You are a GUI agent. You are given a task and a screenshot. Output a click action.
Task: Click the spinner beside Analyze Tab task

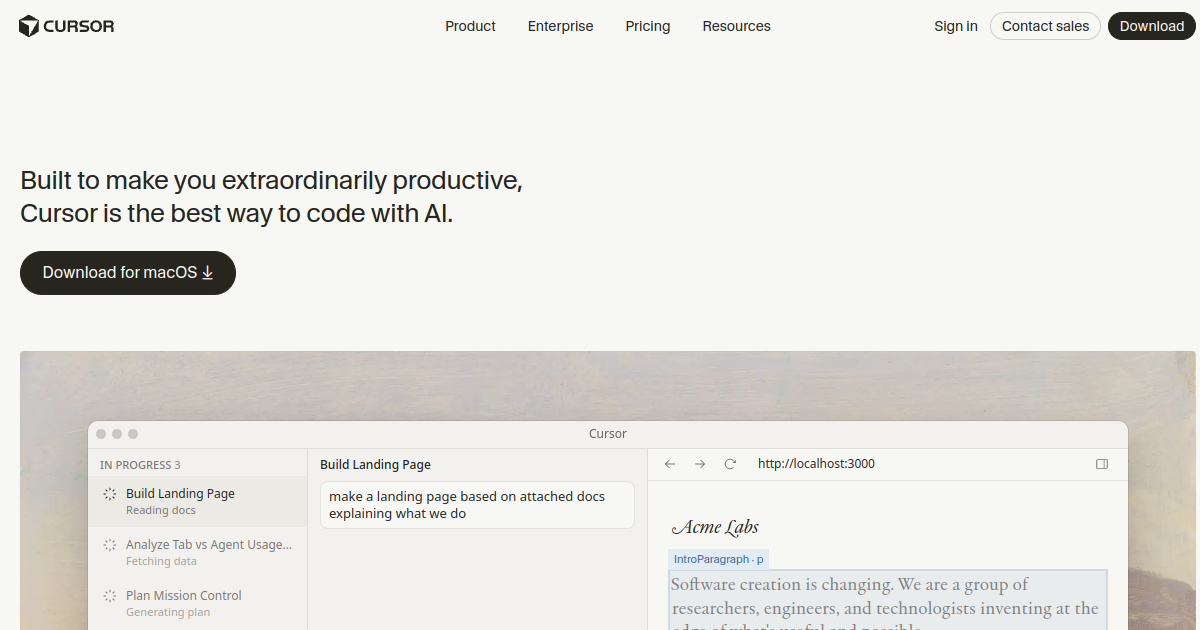click(x=110, y=545)
